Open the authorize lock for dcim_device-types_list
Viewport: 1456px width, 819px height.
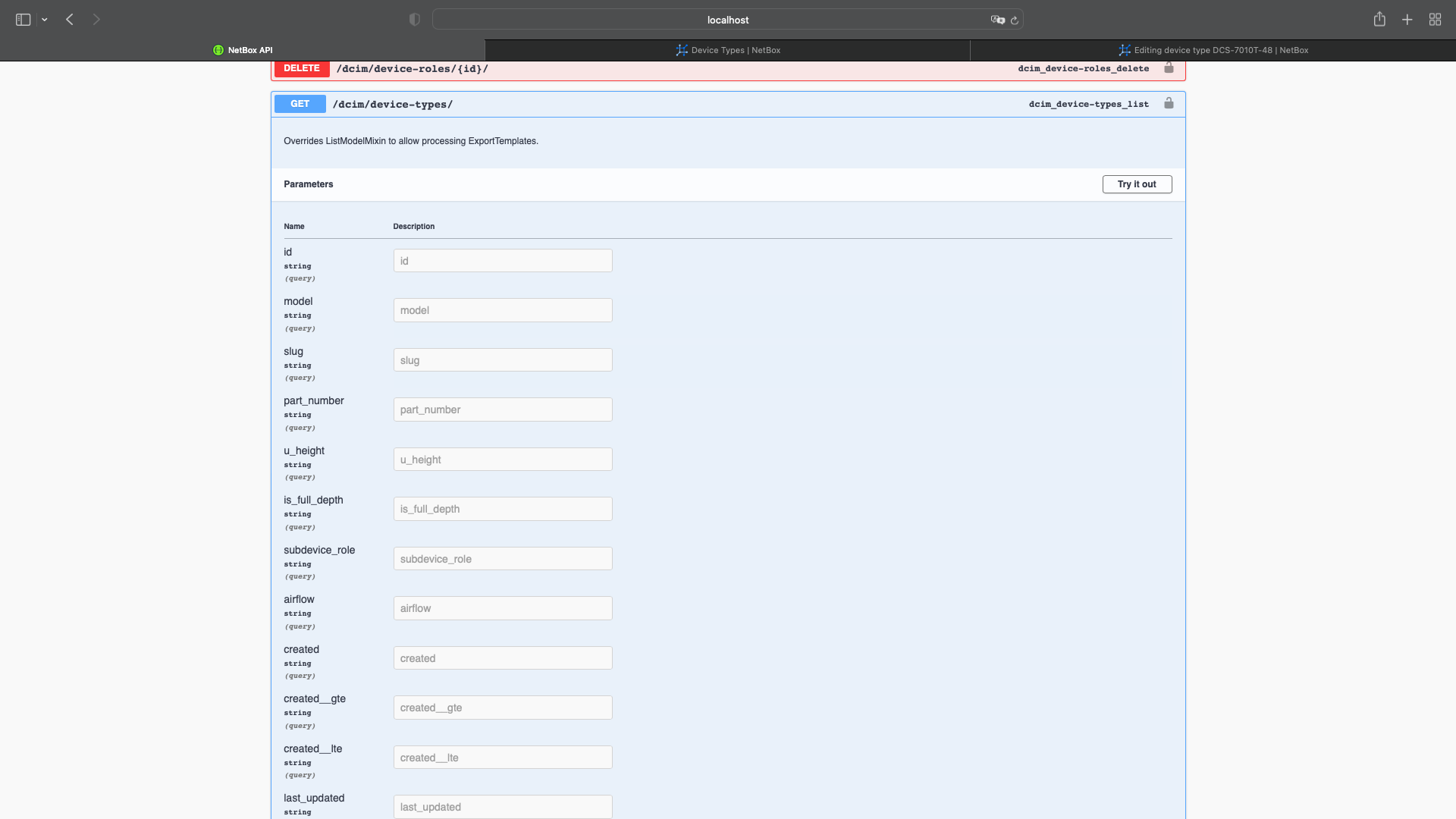[1169, 104]
